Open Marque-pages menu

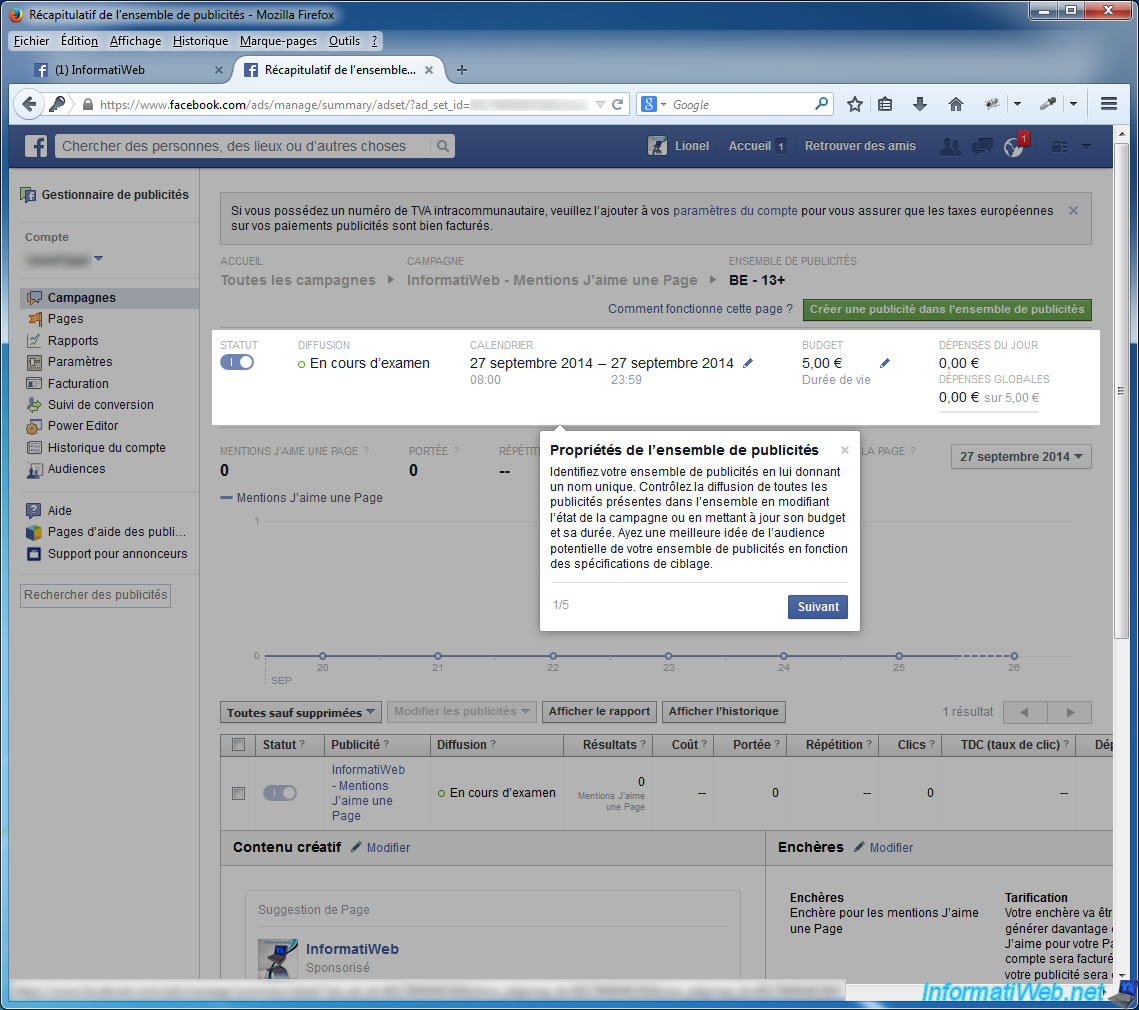click(x=278, y=41)
